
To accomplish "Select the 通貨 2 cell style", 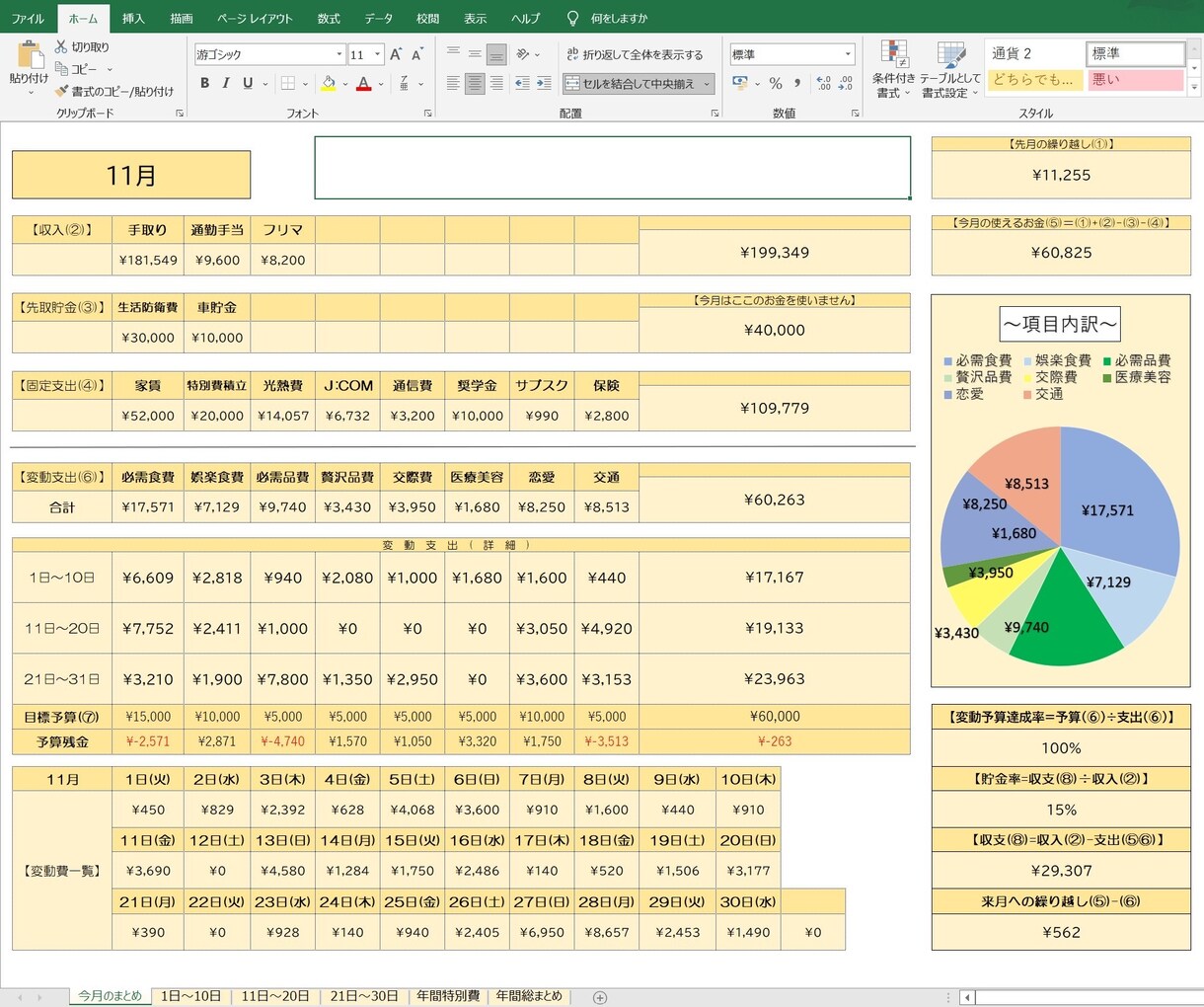I will [x=1035, y=53].
